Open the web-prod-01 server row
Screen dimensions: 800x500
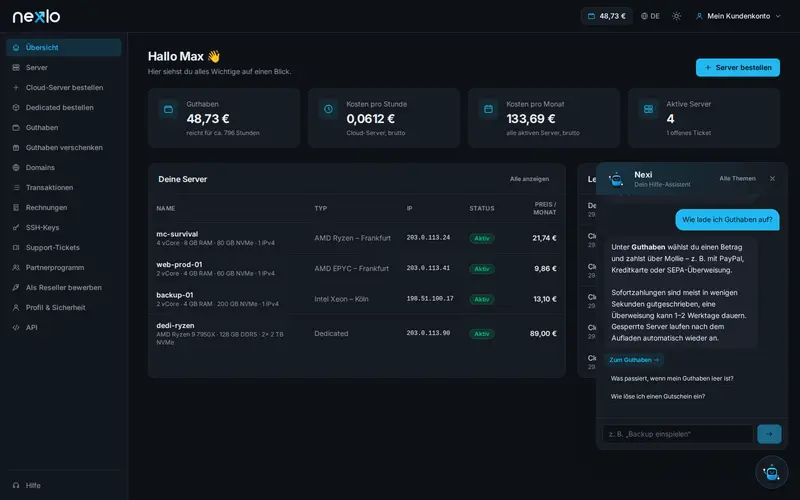[x=357, y=268]
